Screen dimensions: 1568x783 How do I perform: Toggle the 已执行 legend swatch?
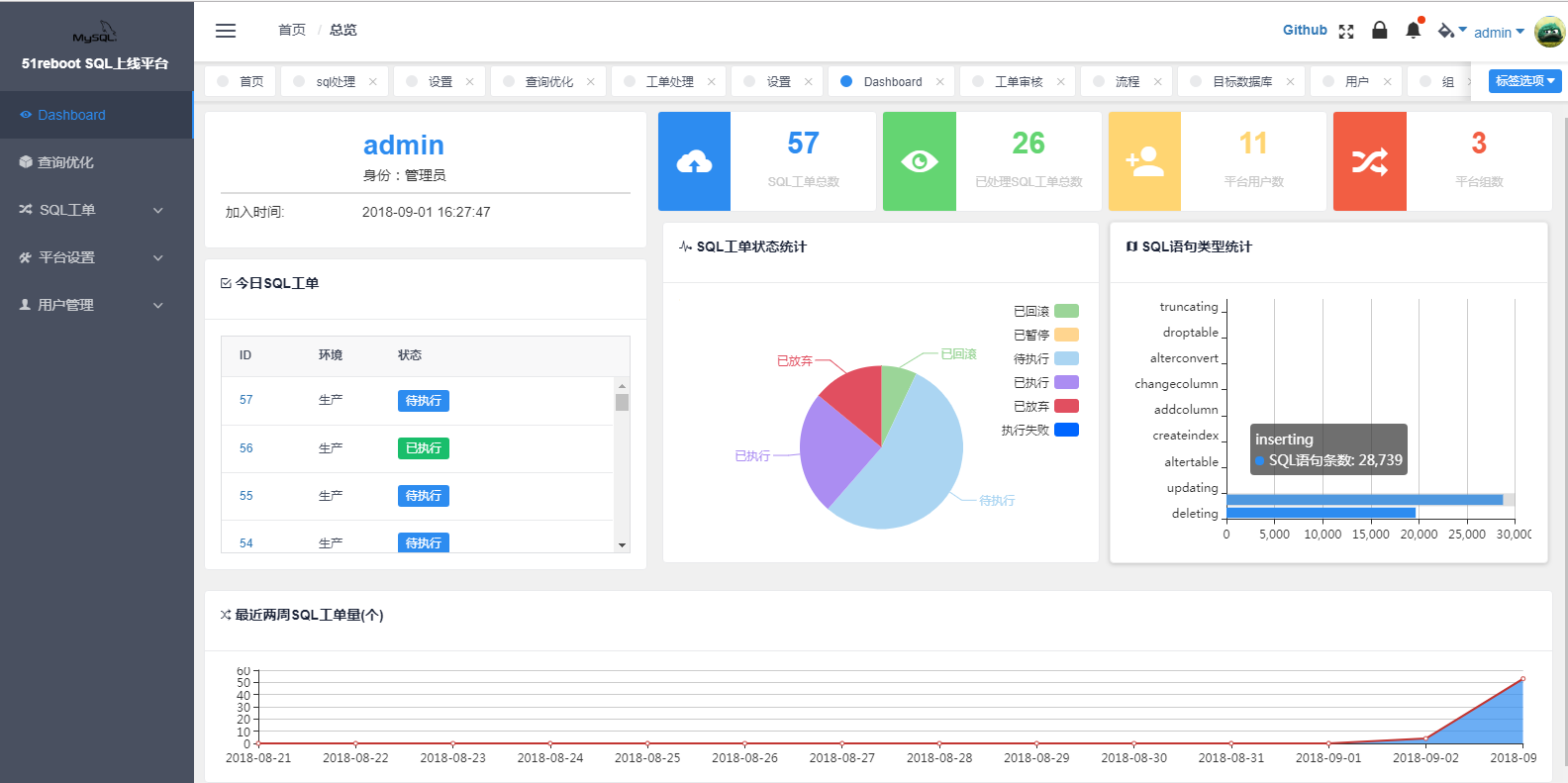1066,382
